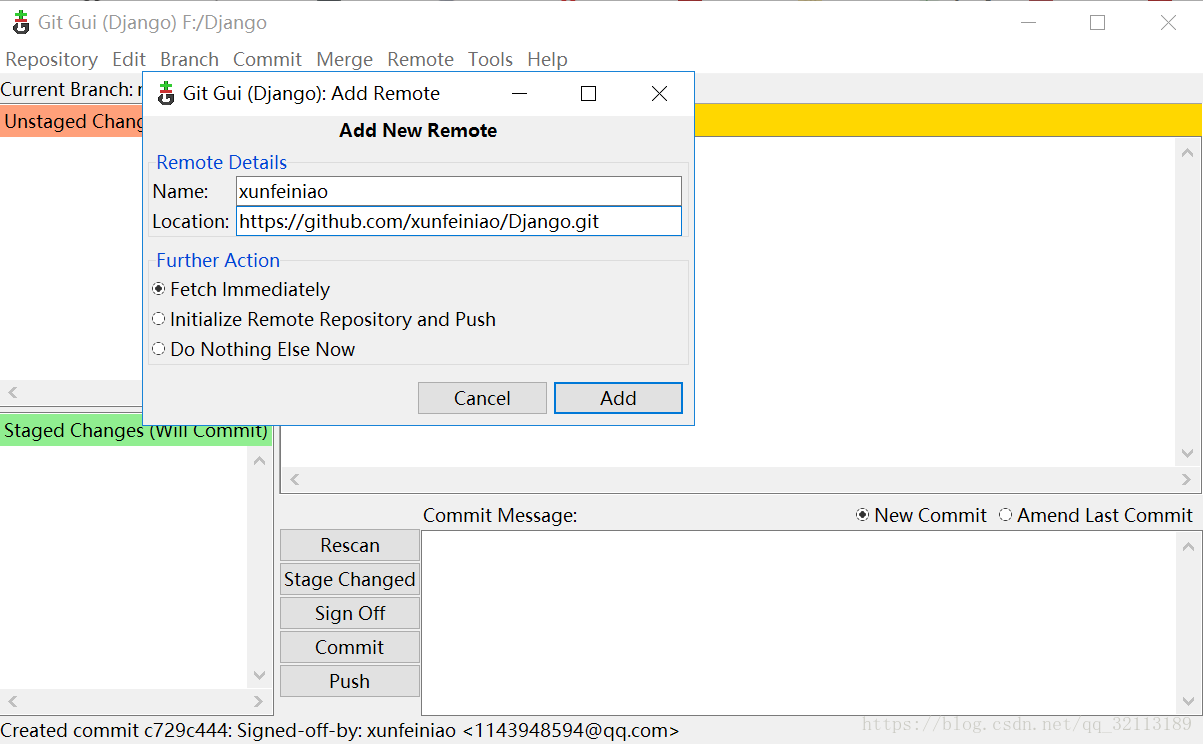The image size is (1203, 744).
Task: Open the Merge menu
Action: (344, 59)
